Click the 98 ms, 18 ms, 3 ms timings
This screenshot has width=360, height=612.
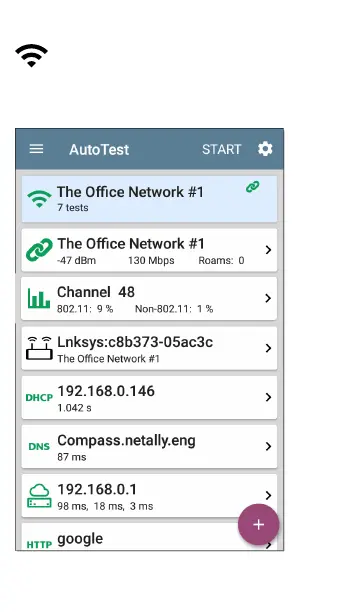[105, 506]
